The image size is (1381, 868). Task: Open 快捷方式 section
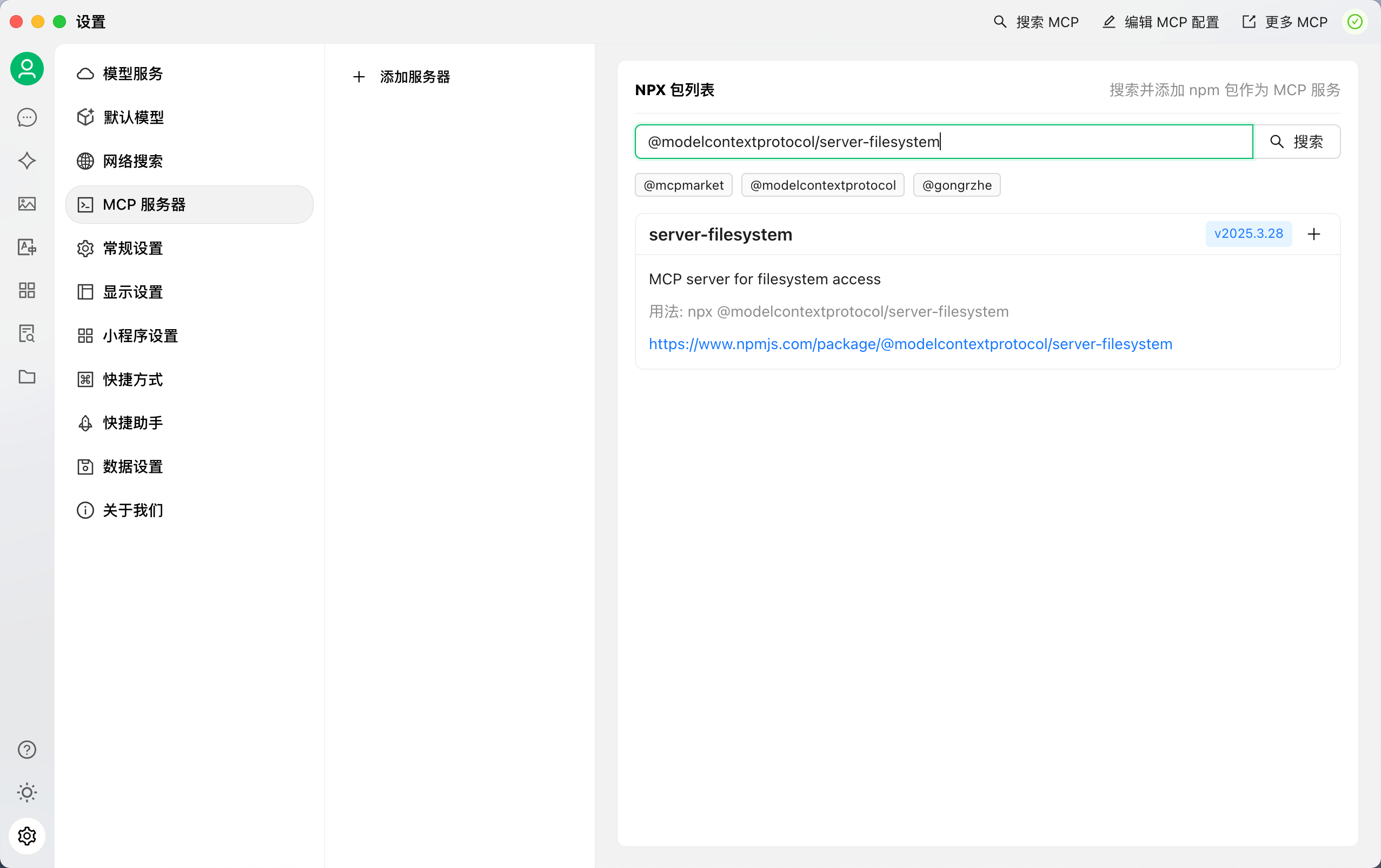(x=189, y=379)
